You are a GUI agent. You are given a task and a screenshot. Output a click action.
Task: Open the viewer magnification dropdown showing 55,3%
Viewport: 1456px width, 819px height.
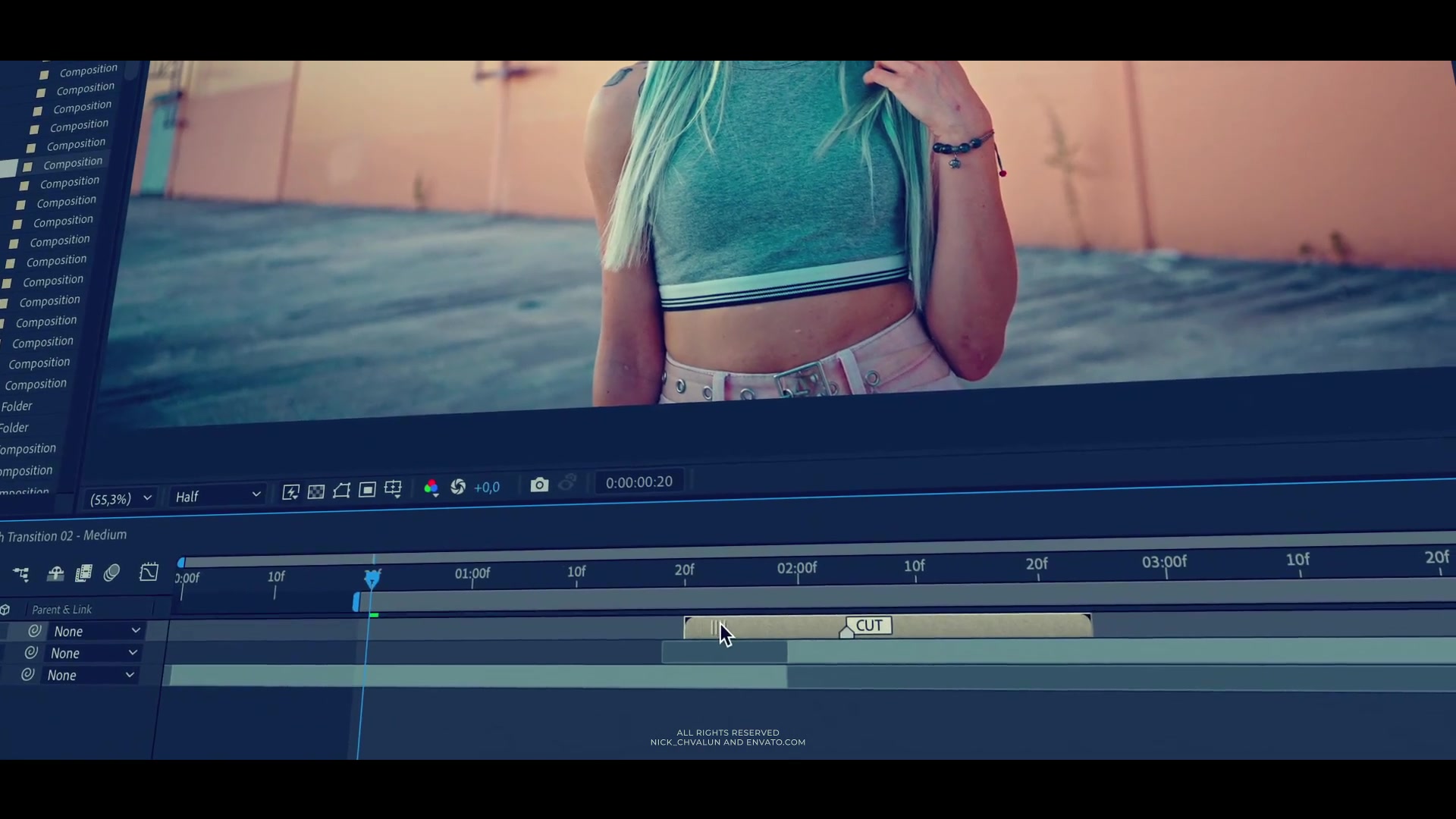point(120,499)
